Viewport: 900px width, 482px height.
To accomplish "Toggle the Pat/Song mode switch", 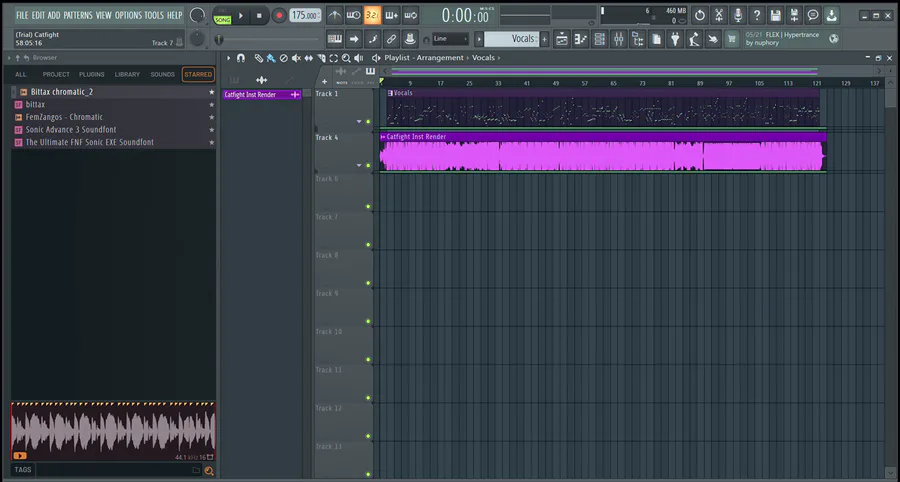I will 222,16.
